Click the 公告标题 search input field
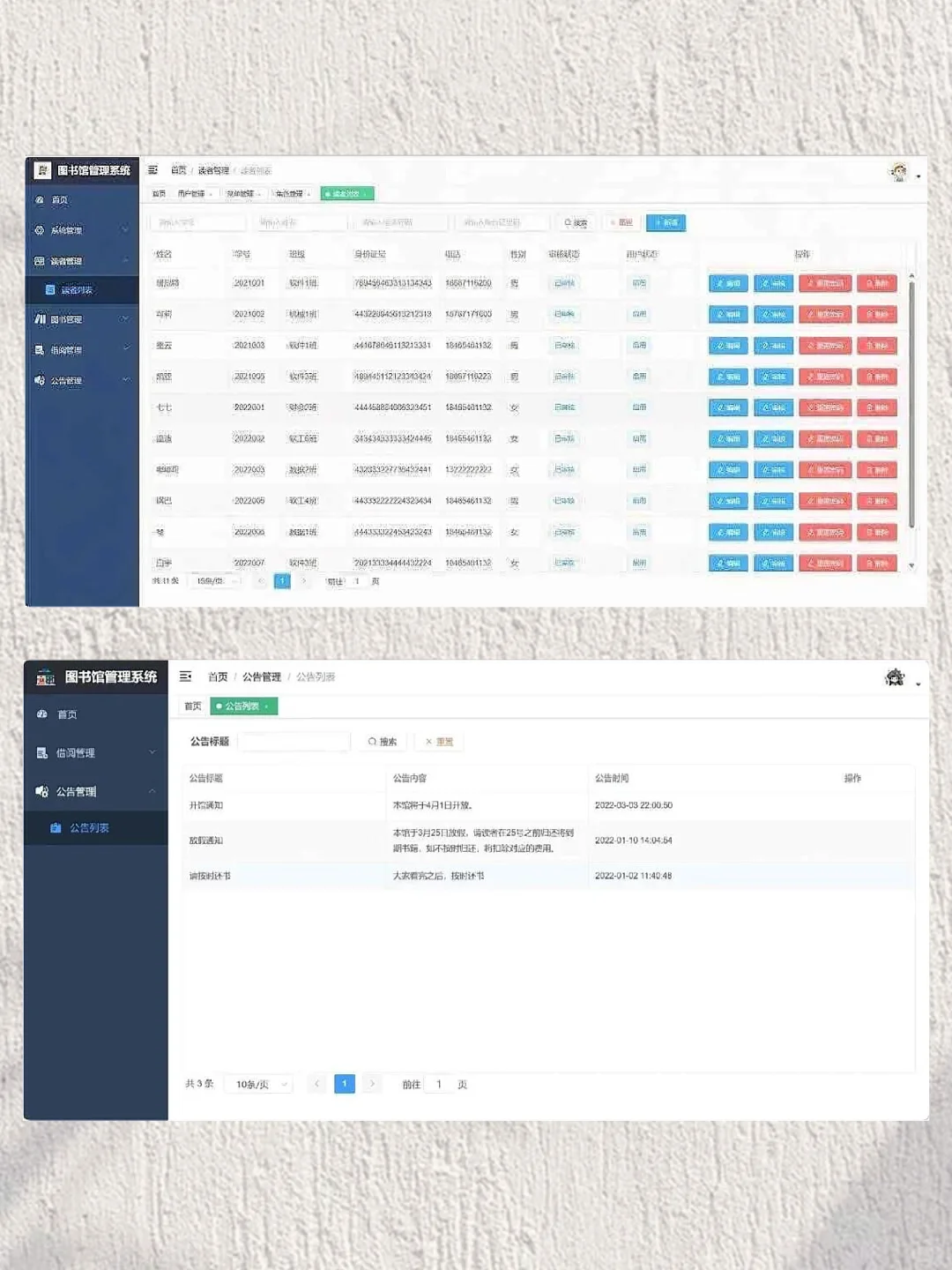The image size is (952, 1270). pyautogui.click(x=294, y=741)
